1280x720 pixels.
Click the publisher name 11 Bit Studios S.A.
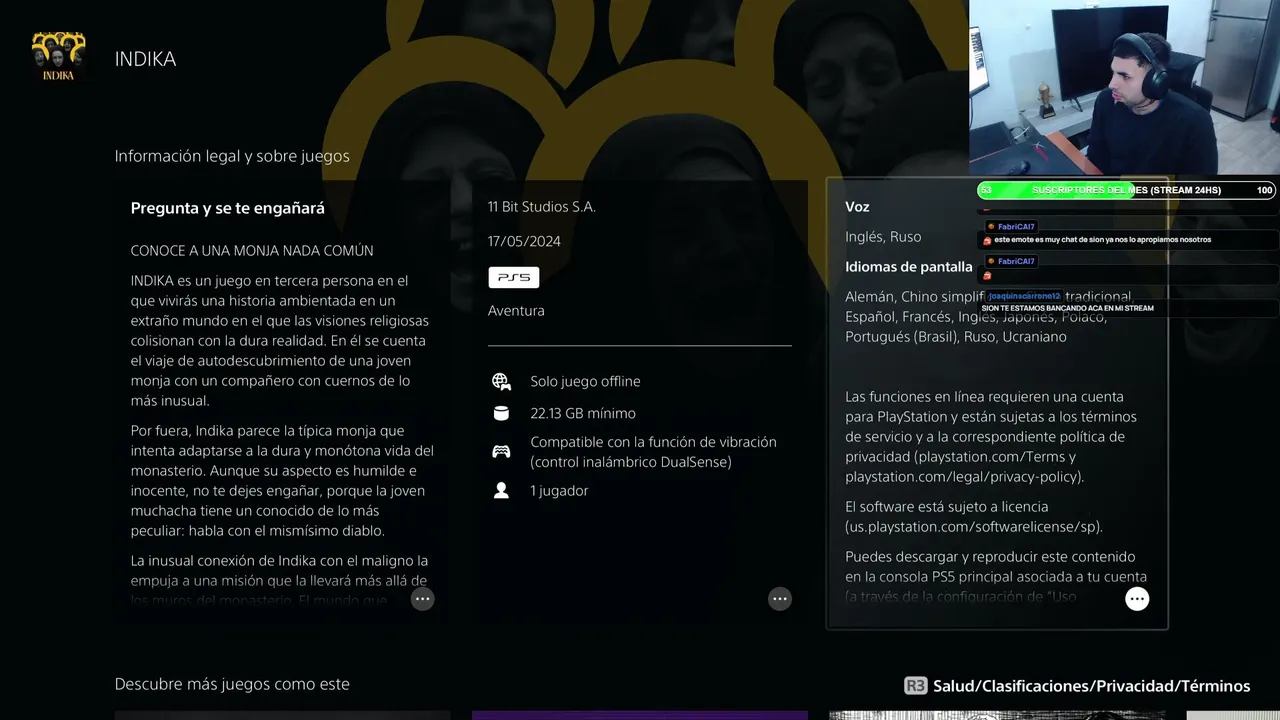(x=542, y=207)
